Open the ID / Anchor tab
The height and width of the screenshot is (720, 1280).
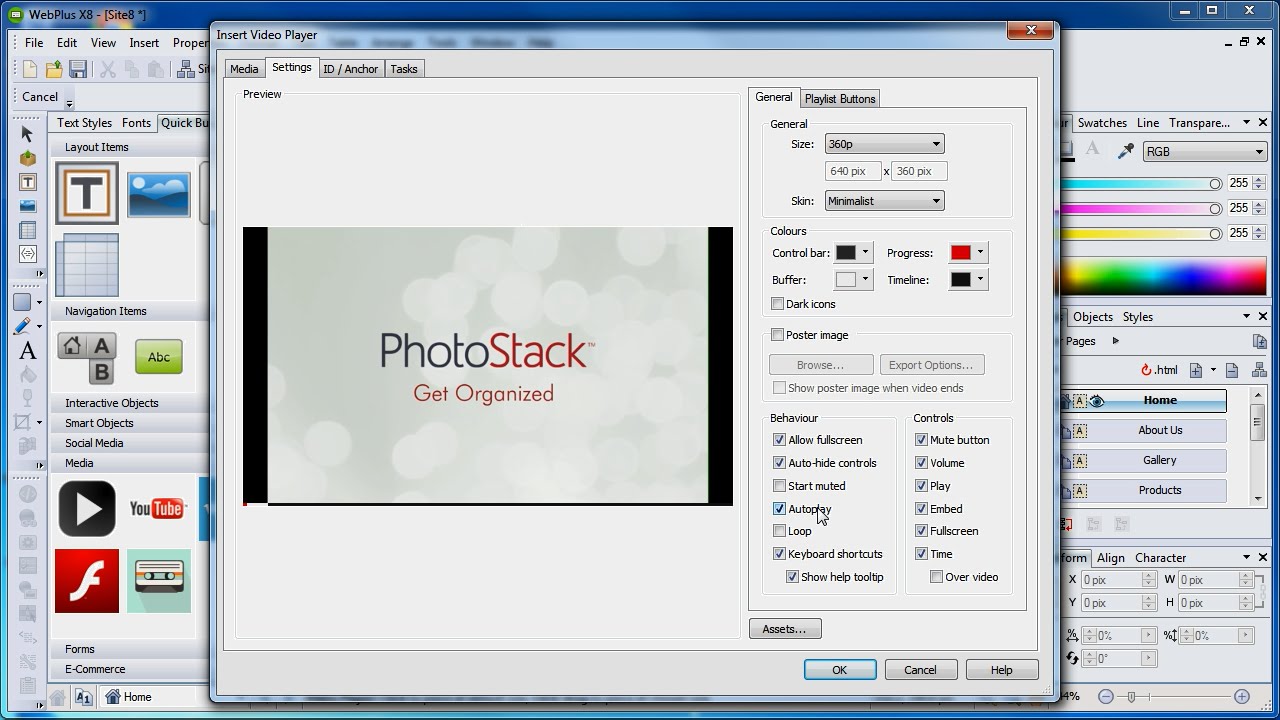click(350, 69)
